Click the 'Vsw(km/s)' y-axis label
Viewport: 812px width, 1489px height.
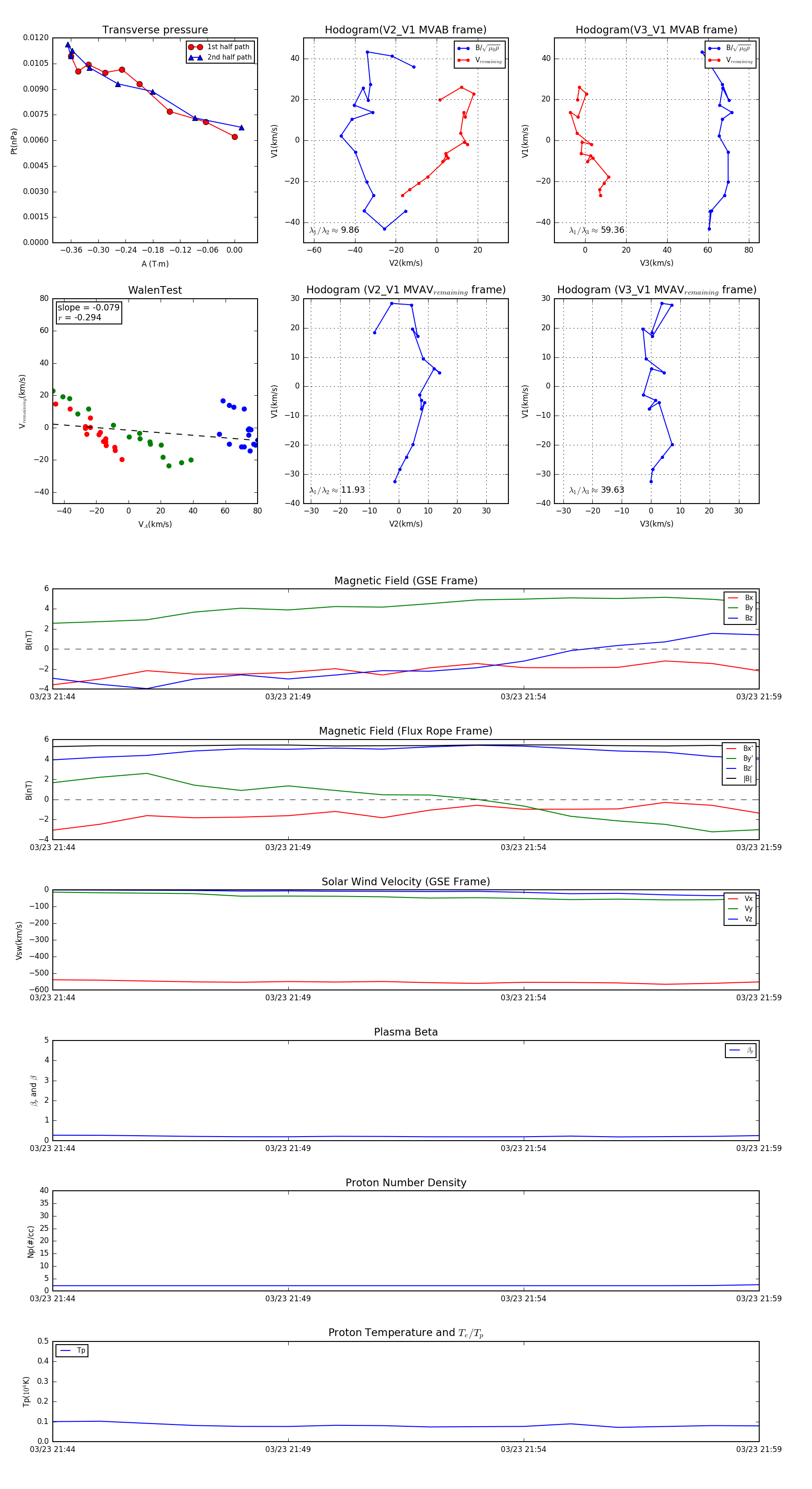pos(19,941)
